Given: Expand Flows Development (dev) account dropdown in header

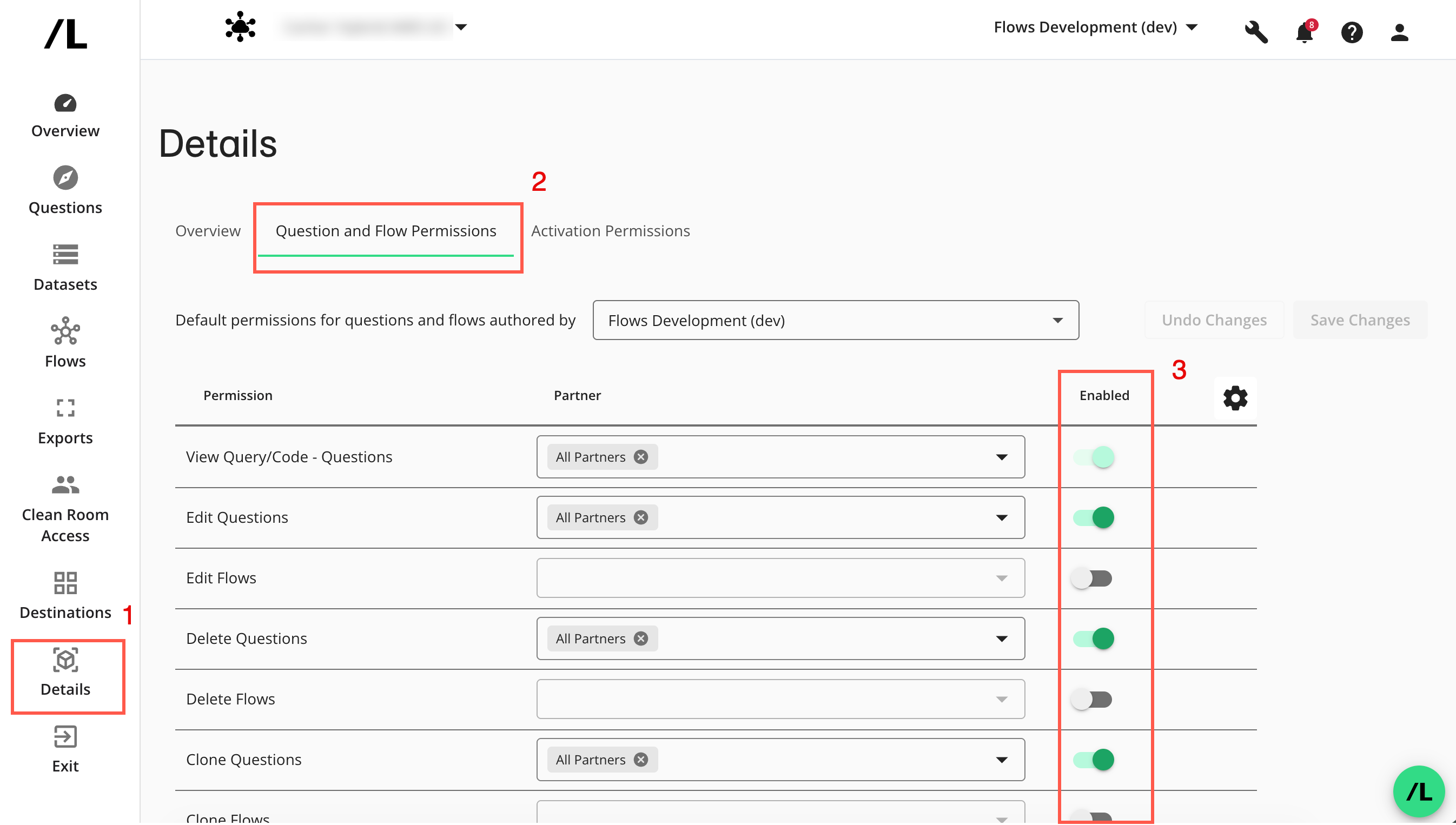Looking at the screenshot, I should (1095, 27).
